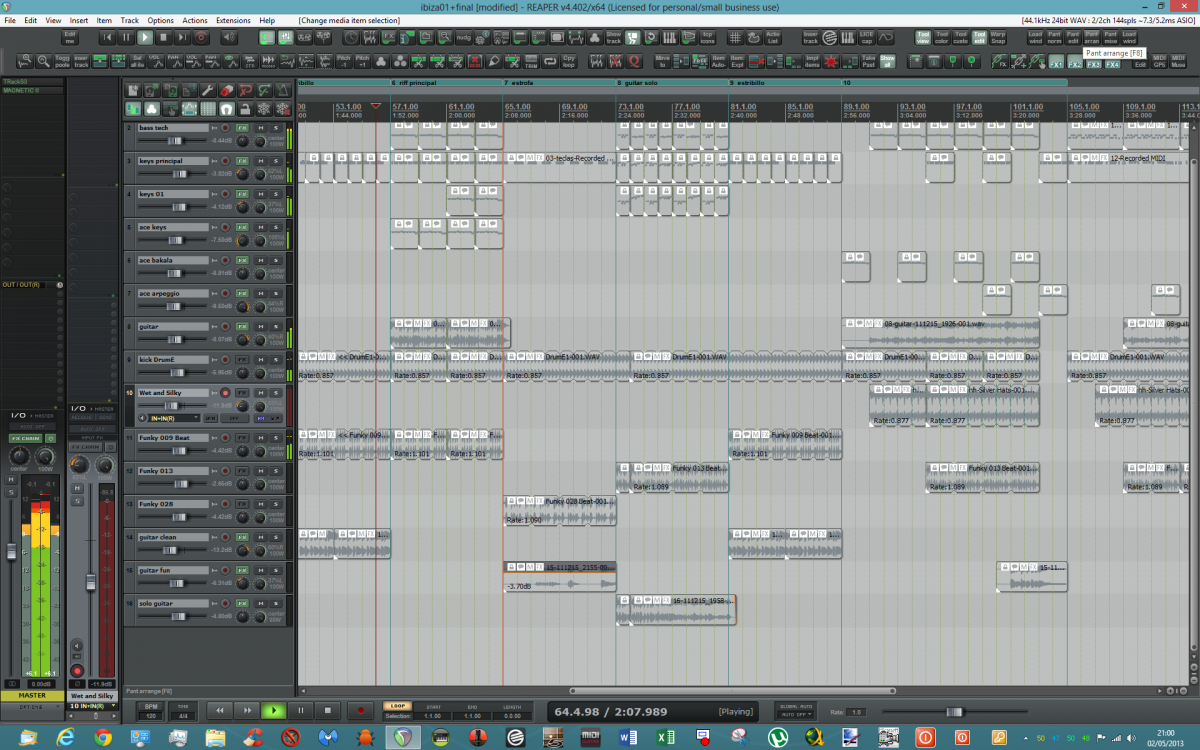Click the record button in top toolbar
Screen dimensions: 1200x750
click(x=202, y=37)
